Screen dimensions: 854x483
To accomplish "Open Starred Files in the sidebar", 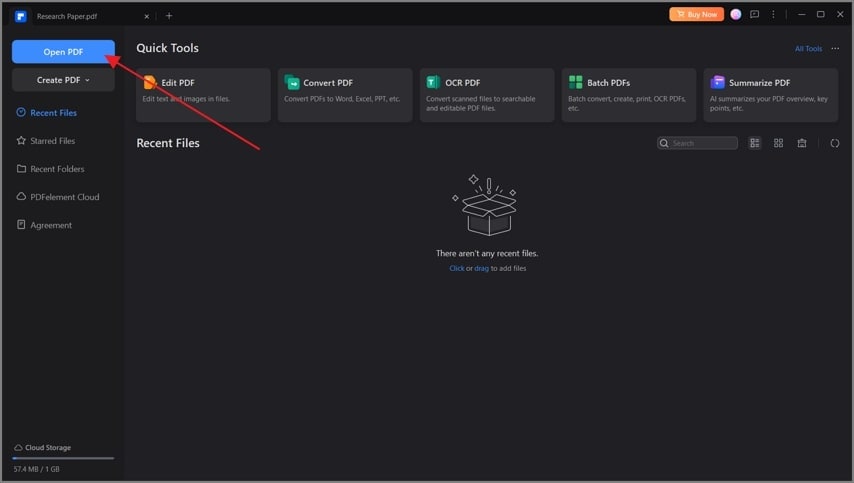I will tap(46, 141).
